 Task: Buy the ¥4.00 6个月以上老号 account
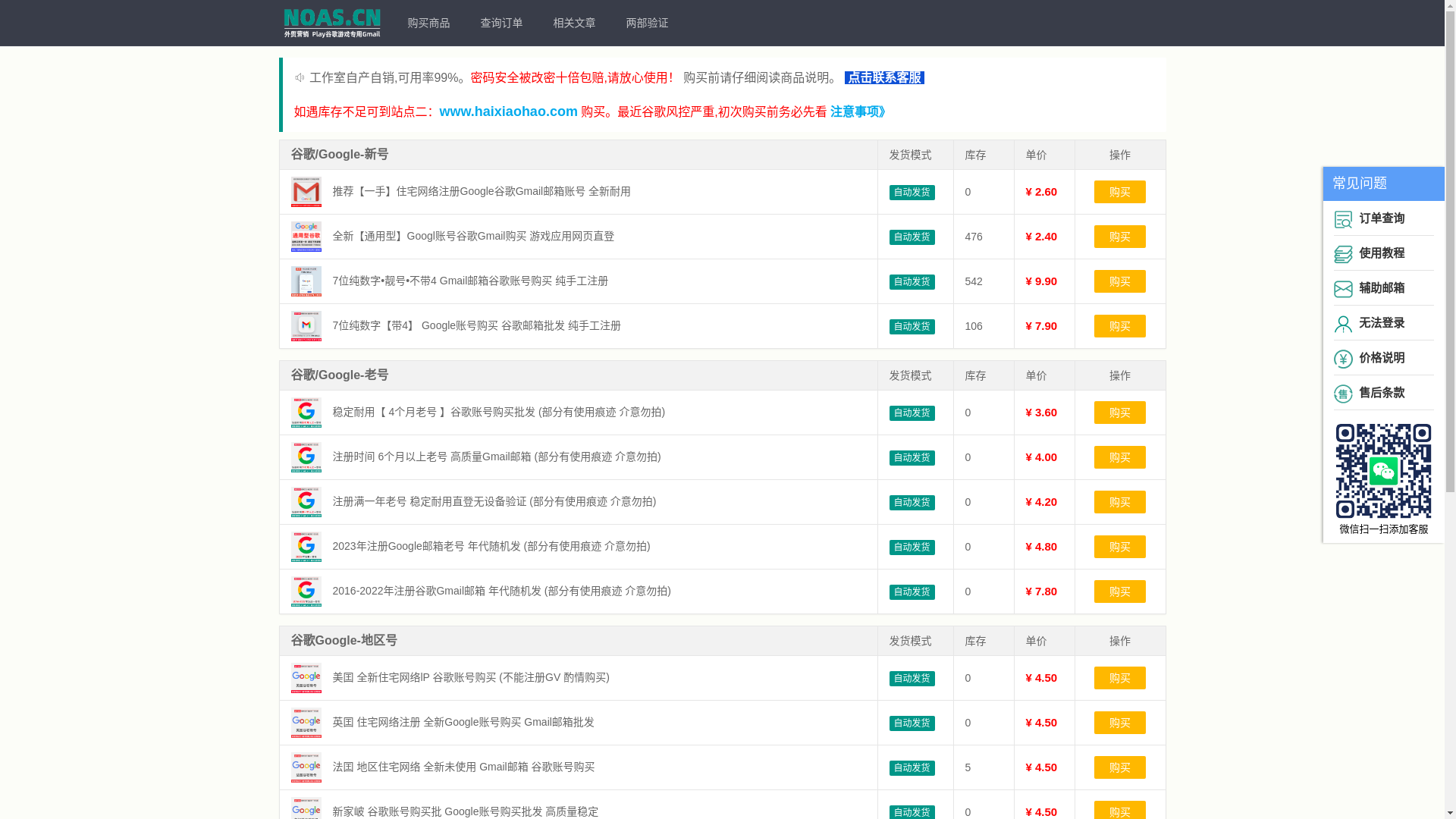click(1119, 457)
